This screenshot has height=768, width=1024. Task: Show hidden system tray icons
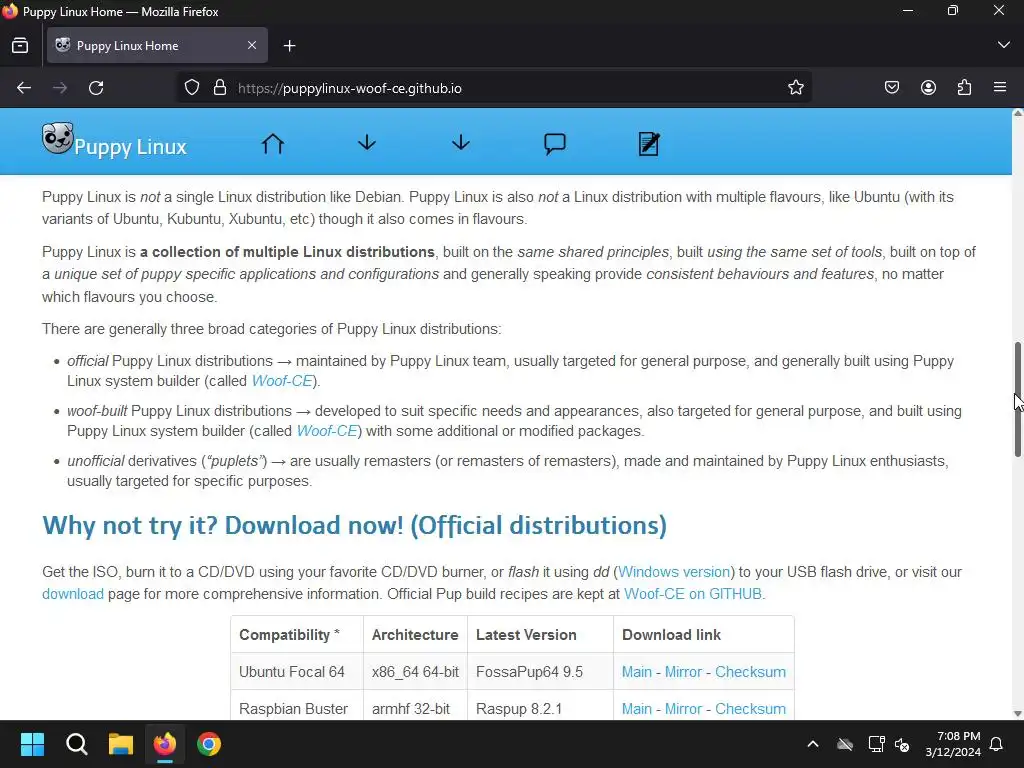(813, 744)
